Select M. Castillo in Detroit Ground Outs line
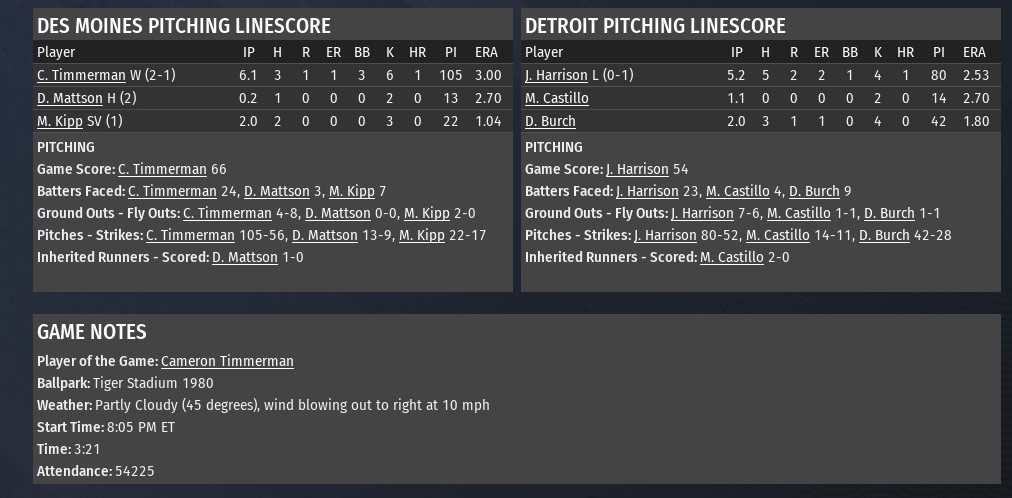 pyautogui.click(x=800, y=213)
